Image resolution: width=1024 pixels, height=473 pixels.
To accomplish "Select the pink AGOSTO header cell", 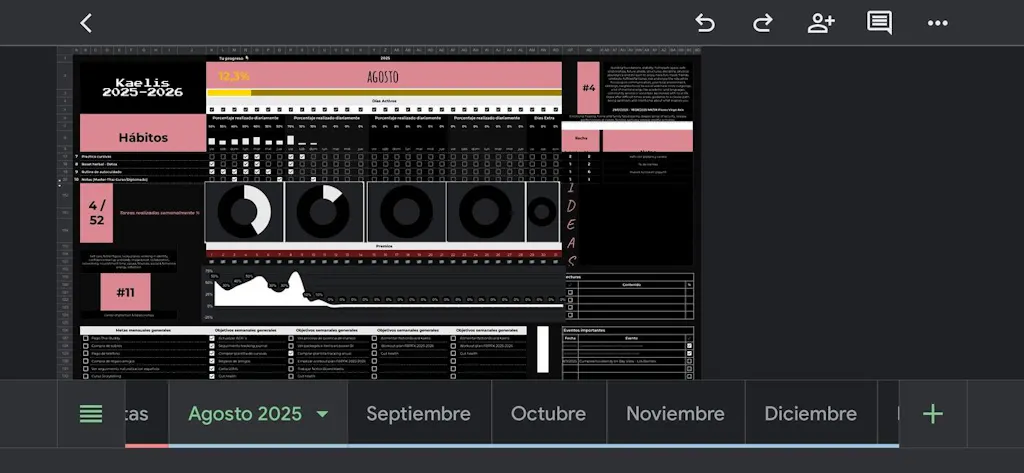I will [383, 75].
